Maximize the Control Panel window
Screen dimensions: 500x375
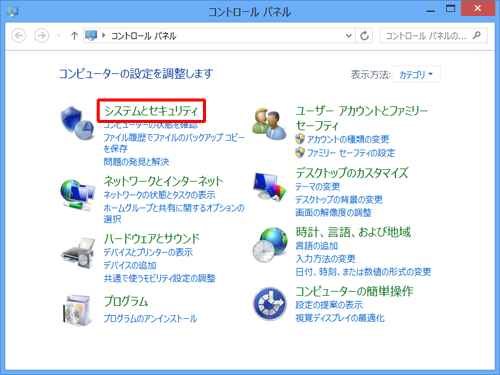coord(450,9)
